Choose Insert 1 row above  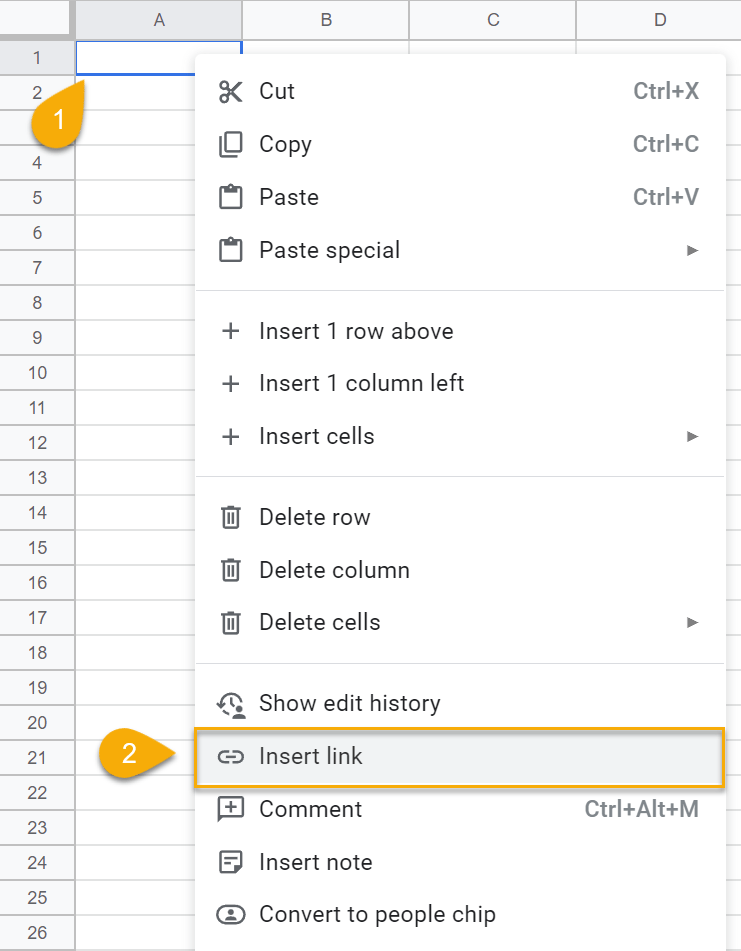pyautogui.click(x=356, y=331)
